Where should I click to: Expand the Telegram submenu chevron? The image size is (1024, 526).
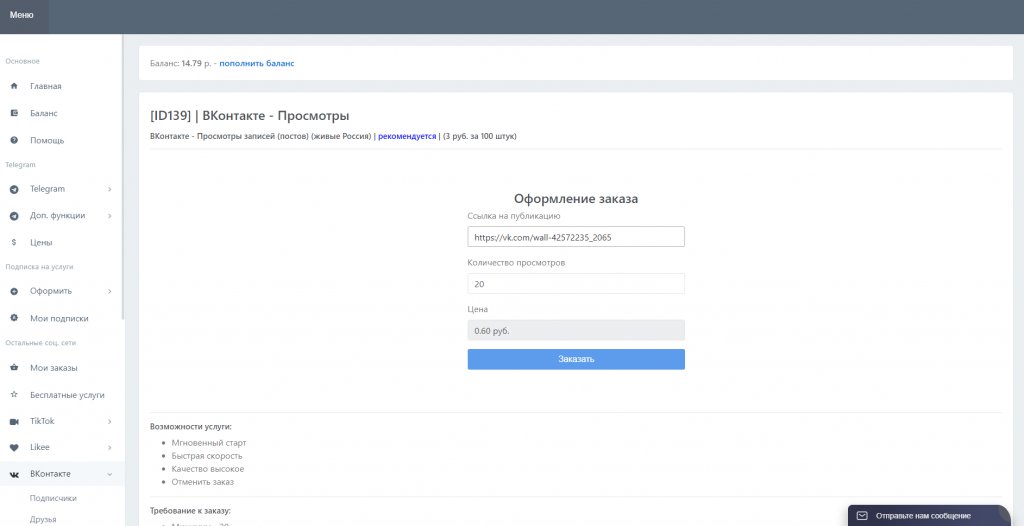110,189
